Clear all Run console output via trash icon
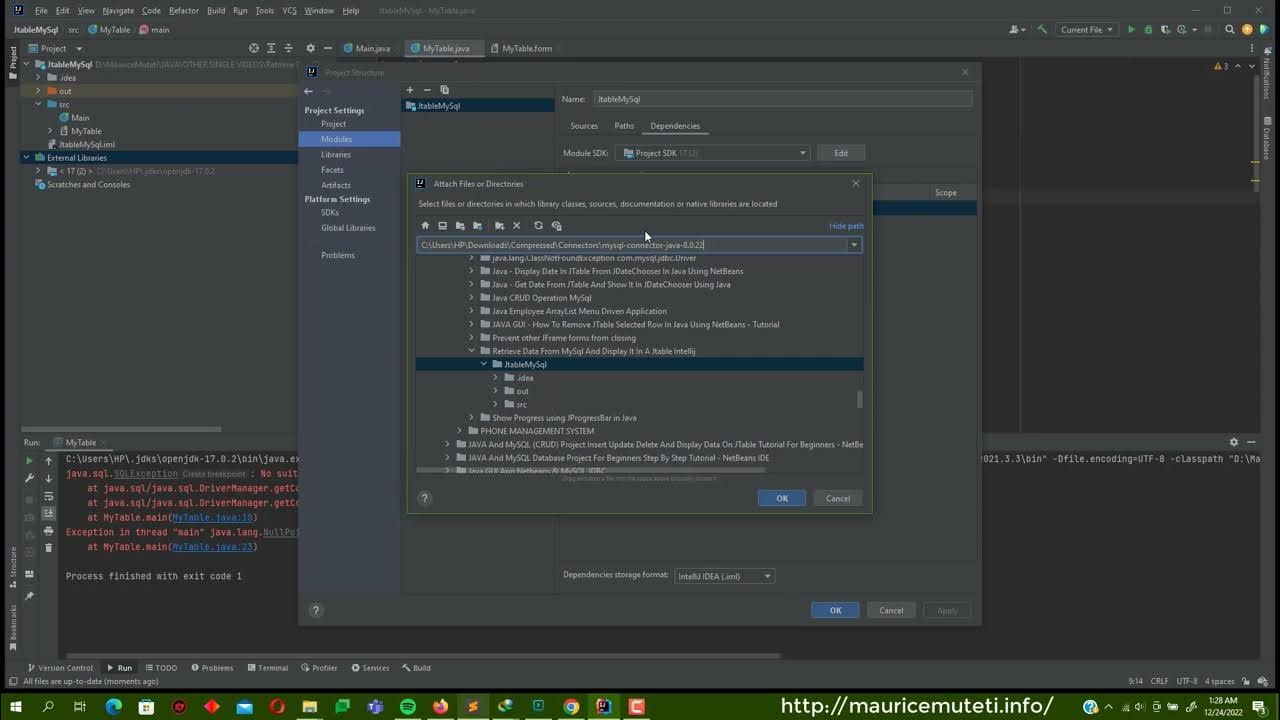The width and height of the screenshot is (1280, 720). click(48, 548)
